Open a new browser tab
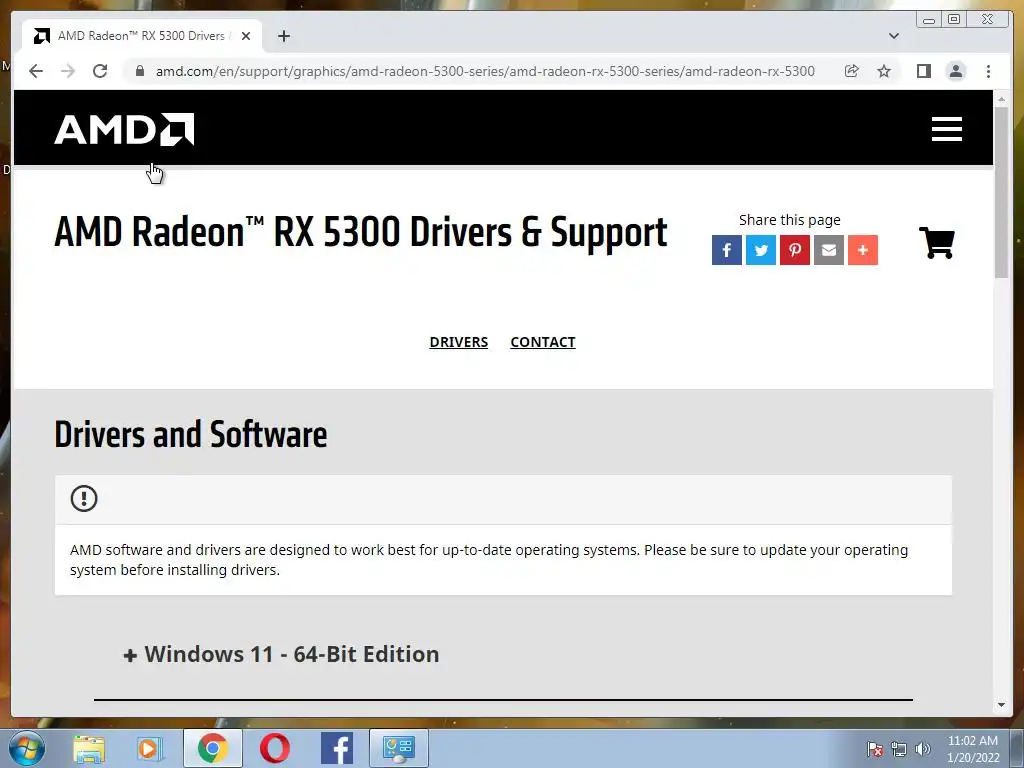The width and height of the screenshot is (1024, 768). [283, 36]
